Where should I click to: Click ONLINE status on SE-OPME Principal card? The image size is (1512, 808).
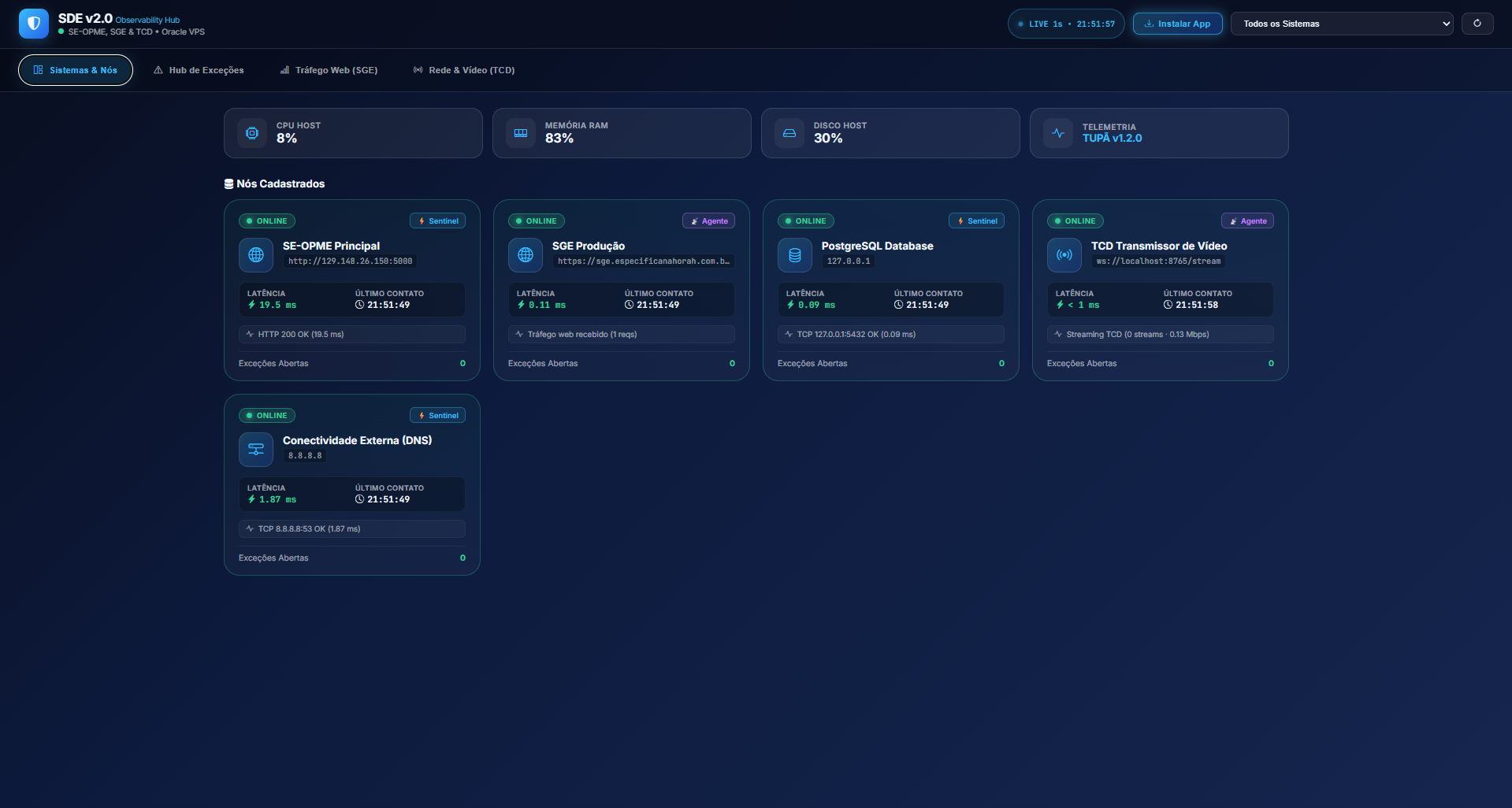pos(267,221)
